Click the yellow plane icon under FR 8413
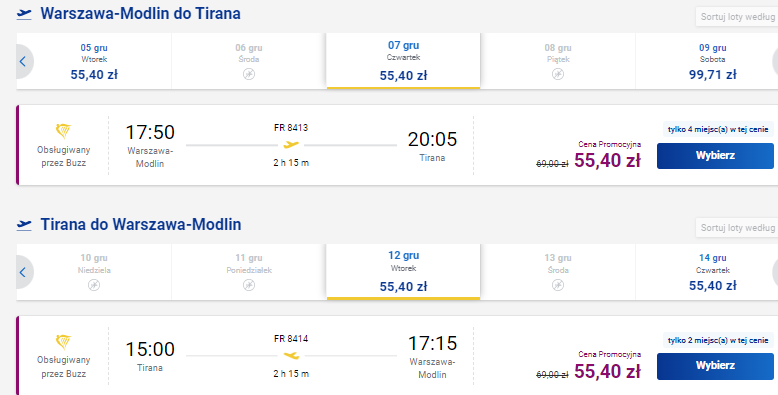The width and height of the screenshot is (778, 395). point(291,145)
